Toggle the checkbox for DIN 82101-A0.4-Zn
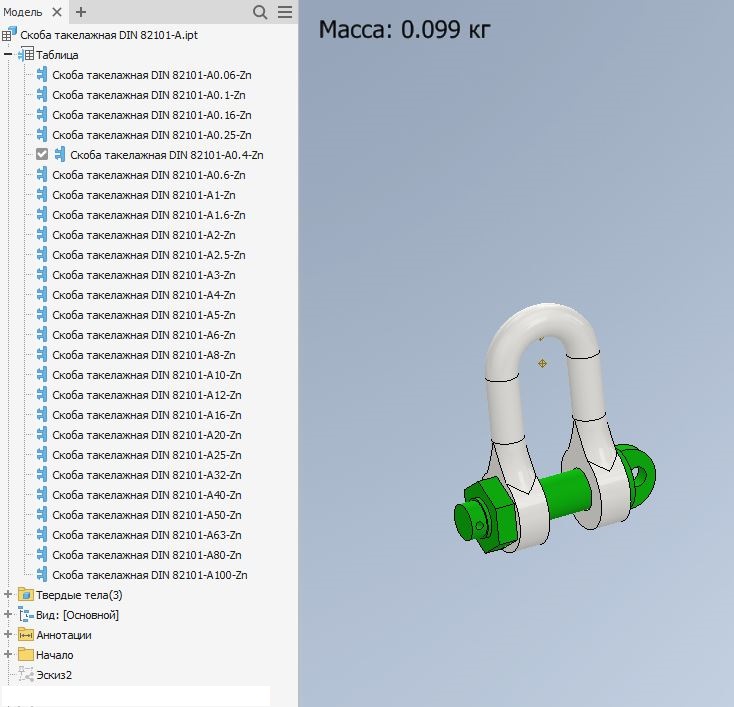This screenshot has width=734, height=707. [42, 155]
